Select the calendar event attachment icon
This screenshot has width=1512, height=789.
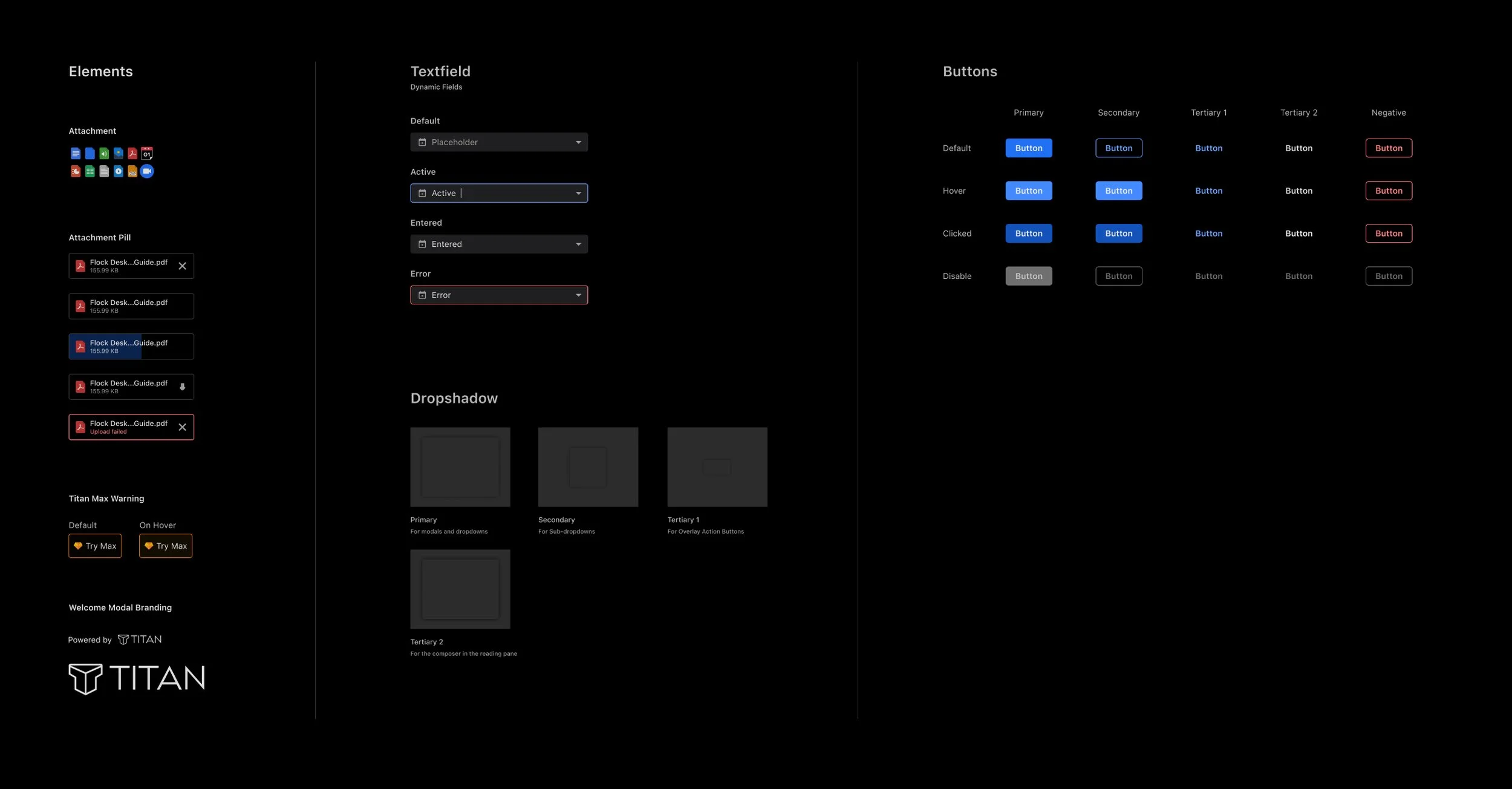pyautogui.click(x=147, y=153)
